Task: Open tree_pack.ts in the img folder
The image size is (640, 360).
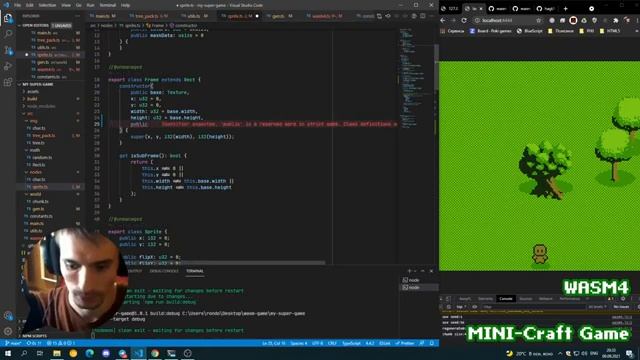Action: pyautogui.click(x=43, y=136)
